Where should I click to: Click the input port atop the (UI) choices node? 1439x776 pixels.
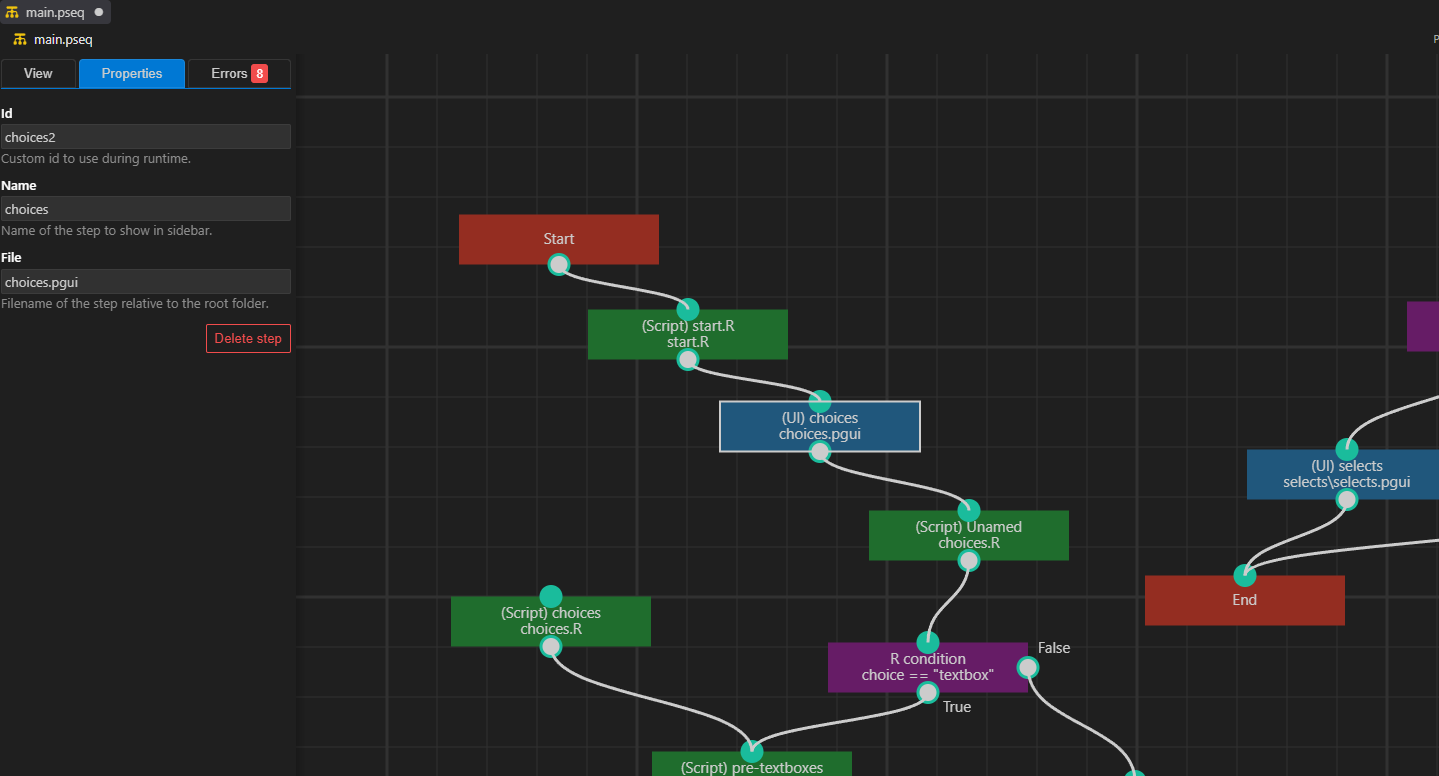click(x=820, y=401)
